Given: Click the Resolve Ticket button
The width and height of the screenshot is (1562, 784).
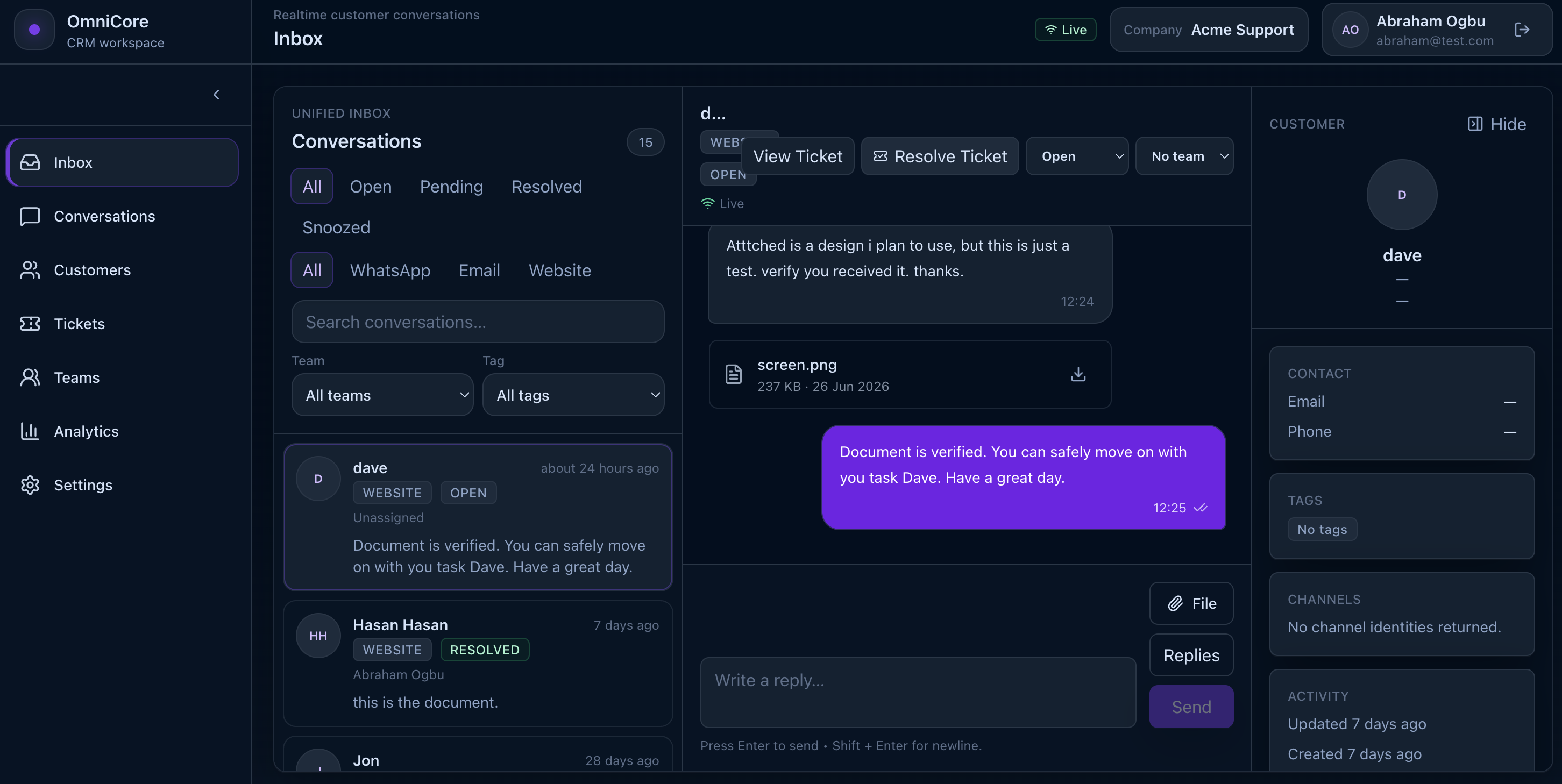Looking at the screenshot, I should (x=940, y=156).
